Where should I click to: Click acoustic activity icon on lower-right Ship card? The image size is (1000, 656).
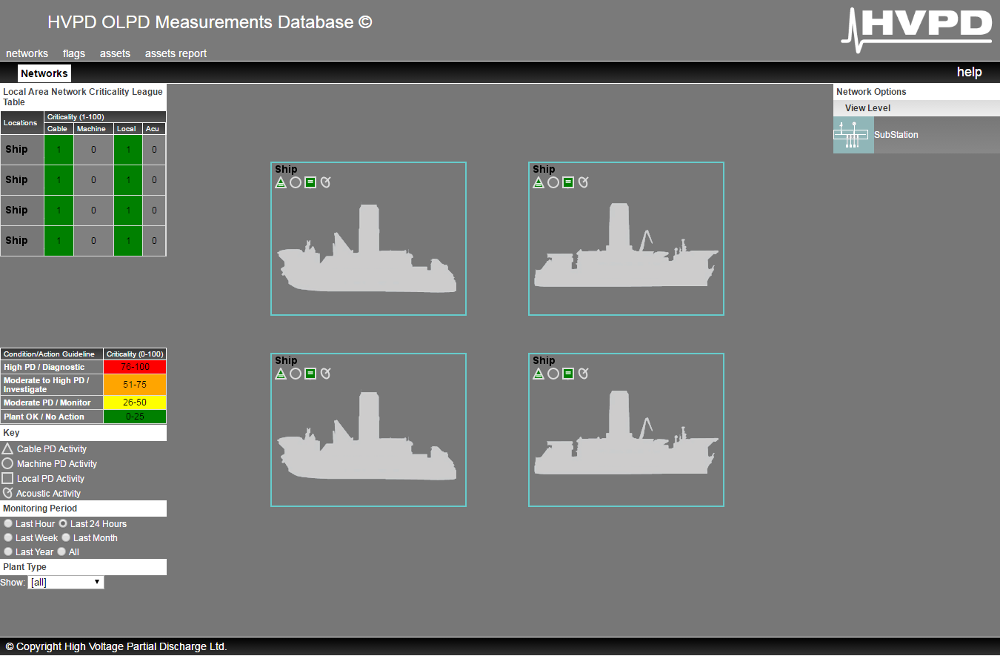tap(583, 374)
